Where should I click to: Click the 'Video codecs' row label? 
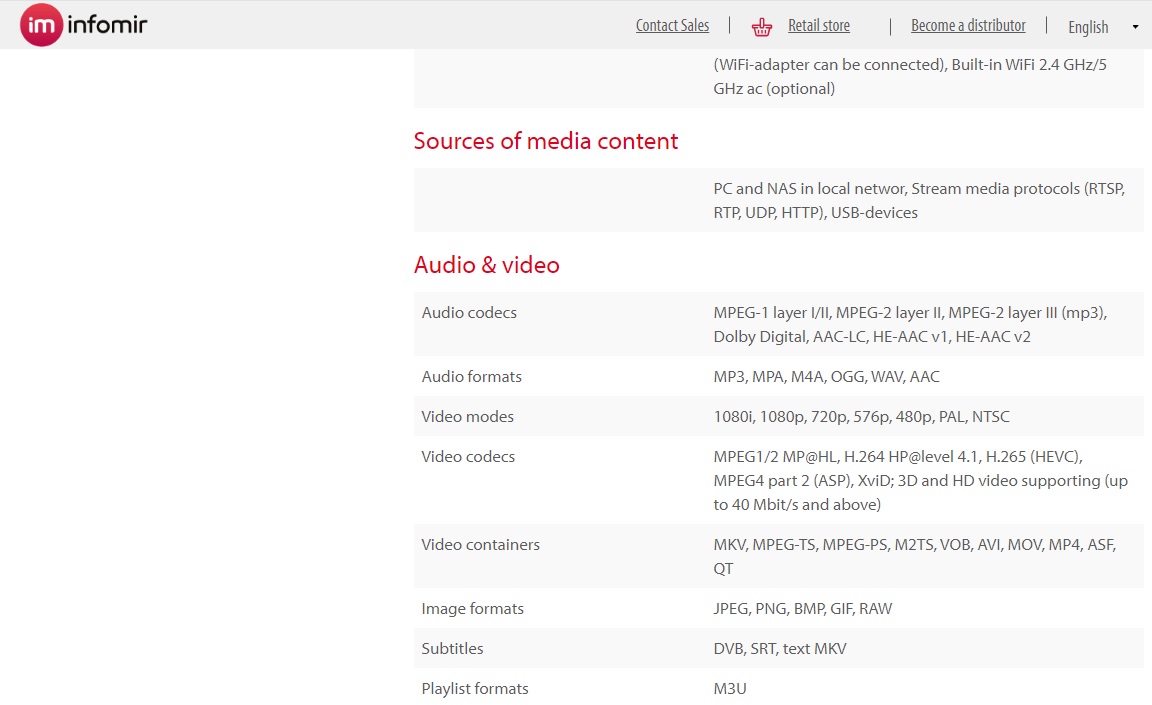click(x=468, y=457)
